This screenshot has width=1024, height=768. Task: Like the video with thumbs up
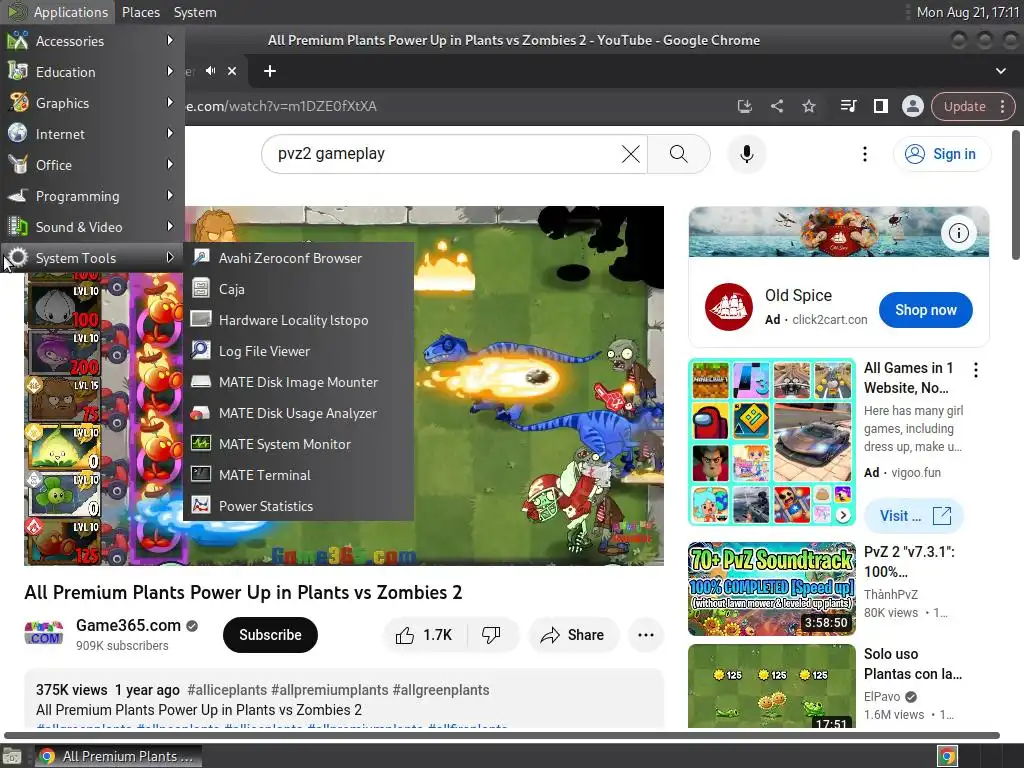pos(424,635)
